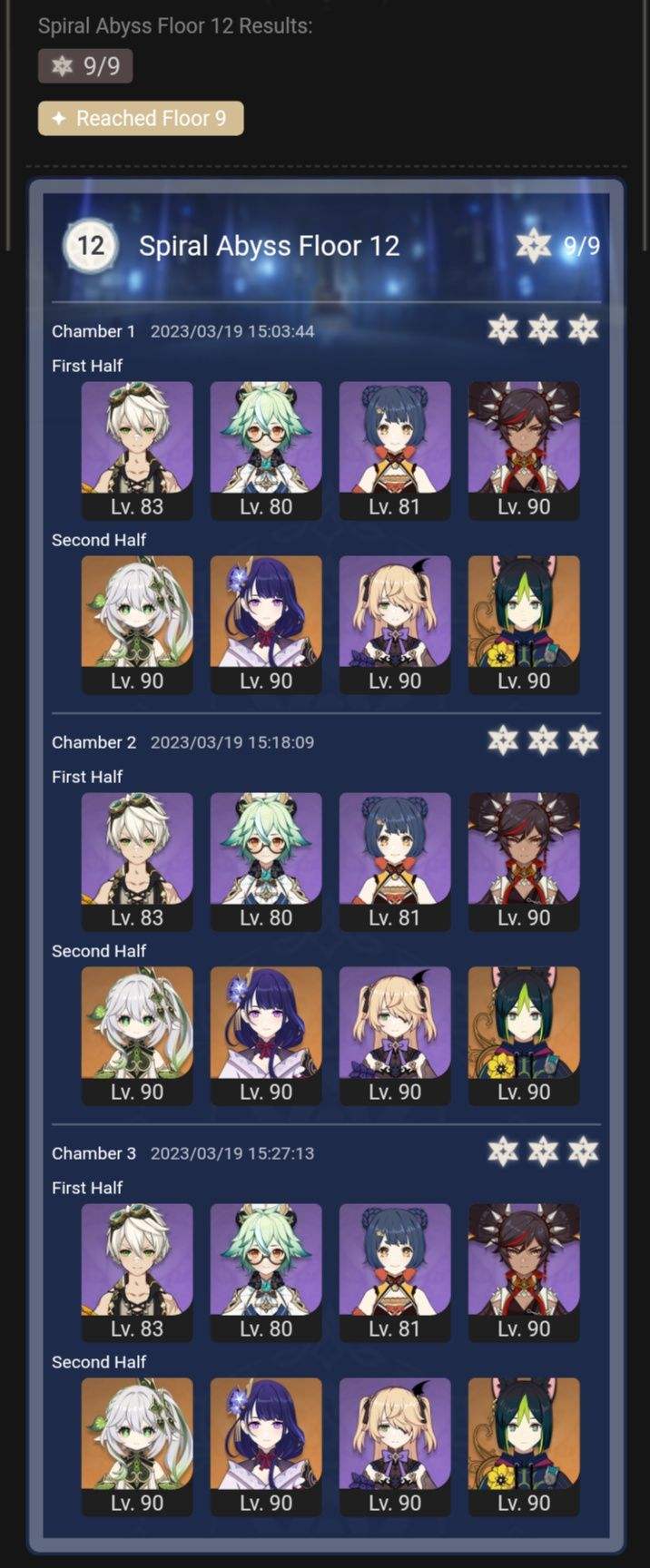This screenshot has width=650, height=1568.
Task: Click the star icon beside the header 9/9
Action: [533, 245]
